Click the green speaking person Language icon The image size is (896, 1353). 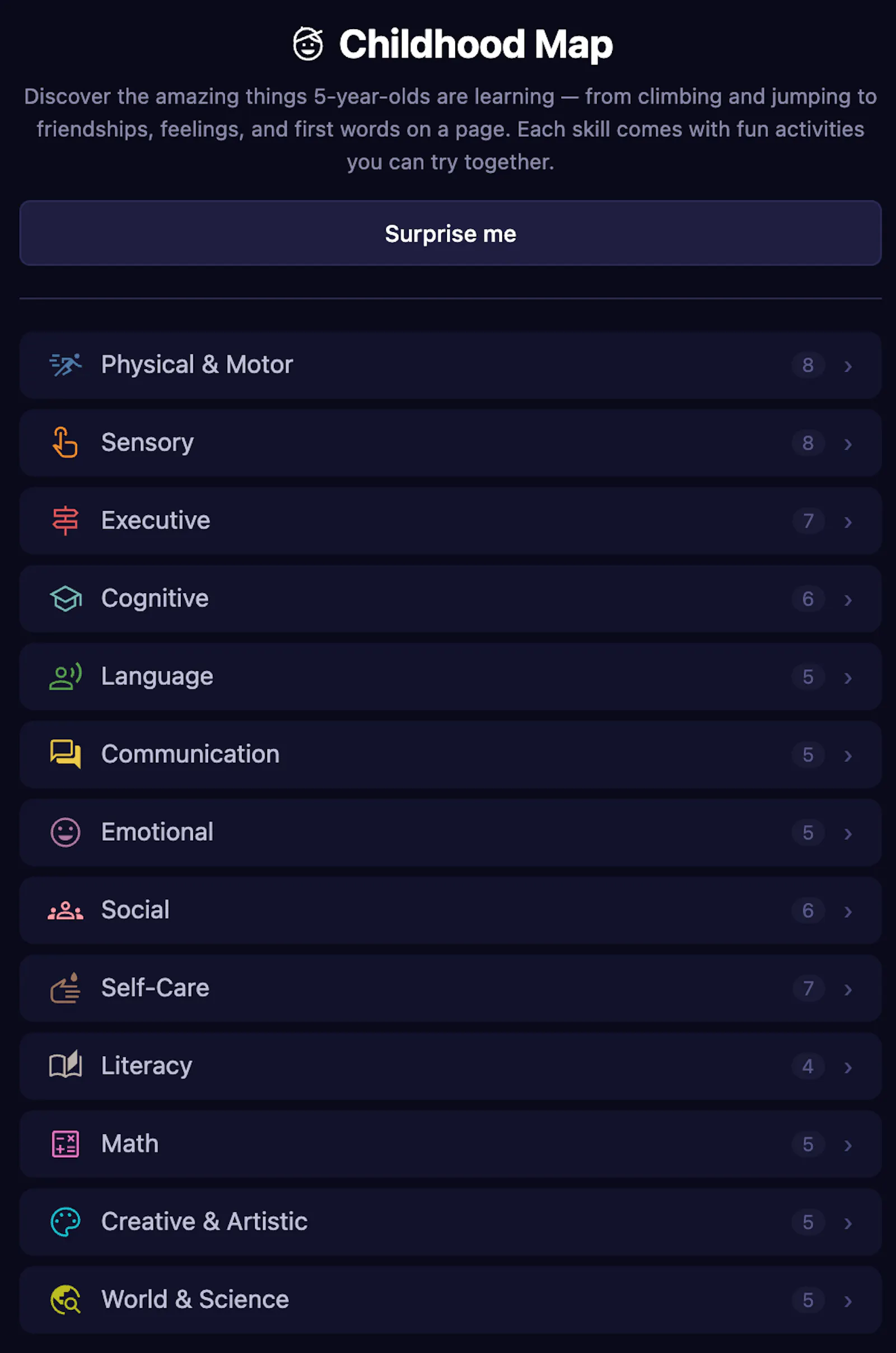point(65,676)
